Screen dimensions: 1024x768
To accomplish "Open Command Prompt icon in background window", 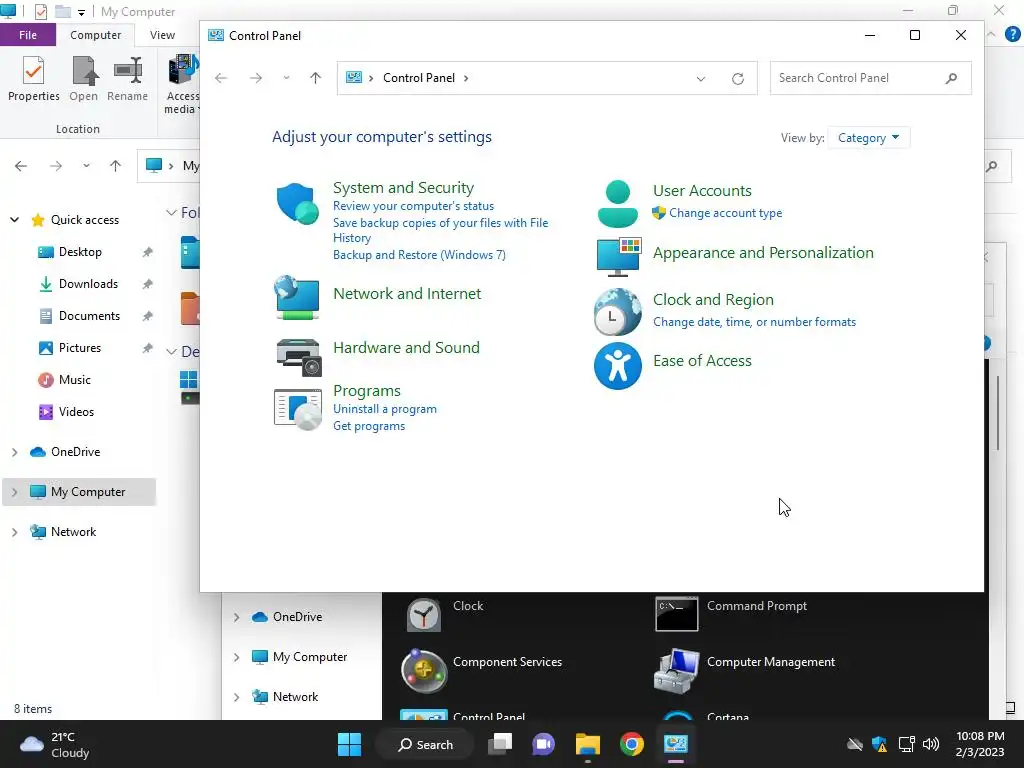I will (677, 614).
